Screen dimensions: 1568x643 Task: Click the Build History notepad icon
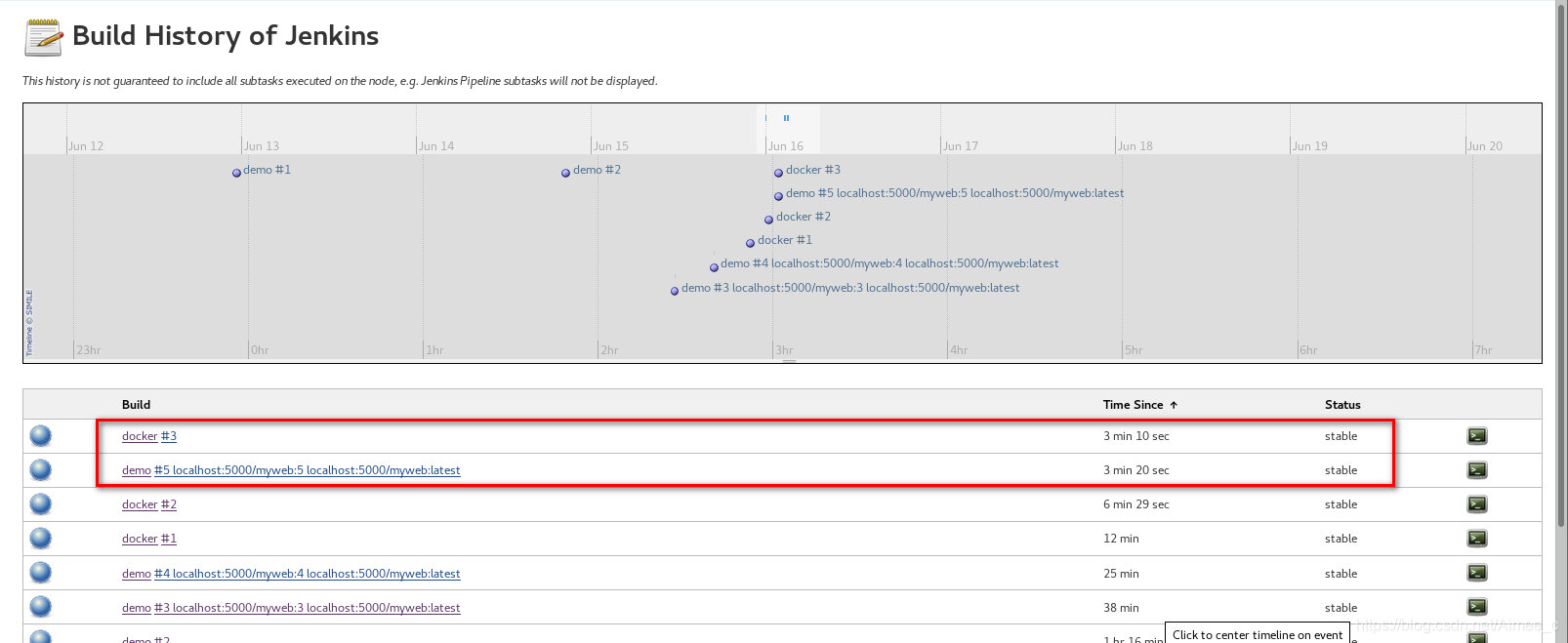pos(43,37)
